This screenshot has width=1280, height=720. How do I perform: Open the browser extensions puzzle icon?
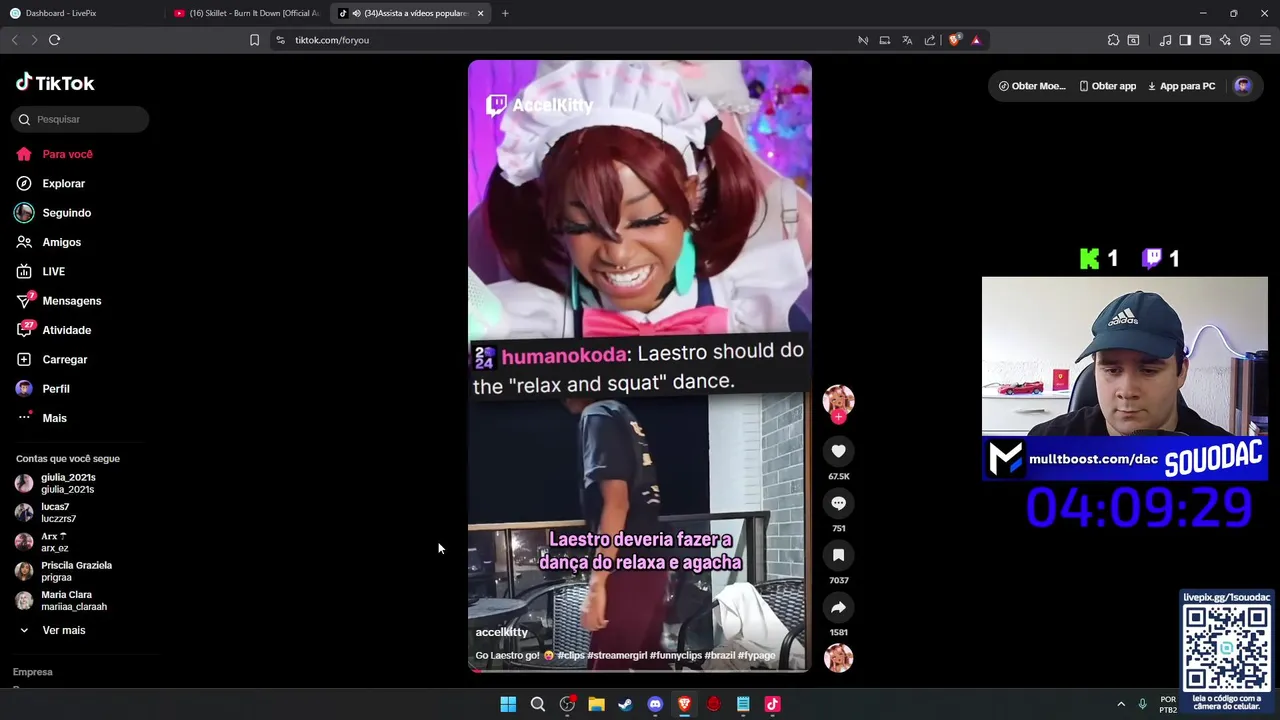pyautogui.click(x=1113, y=40)
